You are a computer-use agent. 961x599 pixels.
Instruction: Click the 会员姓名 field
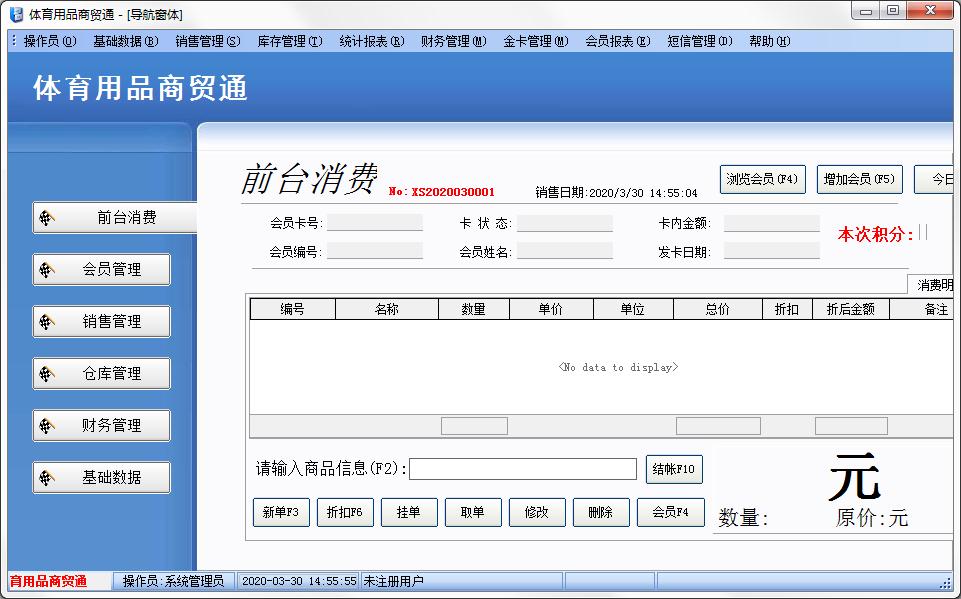point(564,251)
